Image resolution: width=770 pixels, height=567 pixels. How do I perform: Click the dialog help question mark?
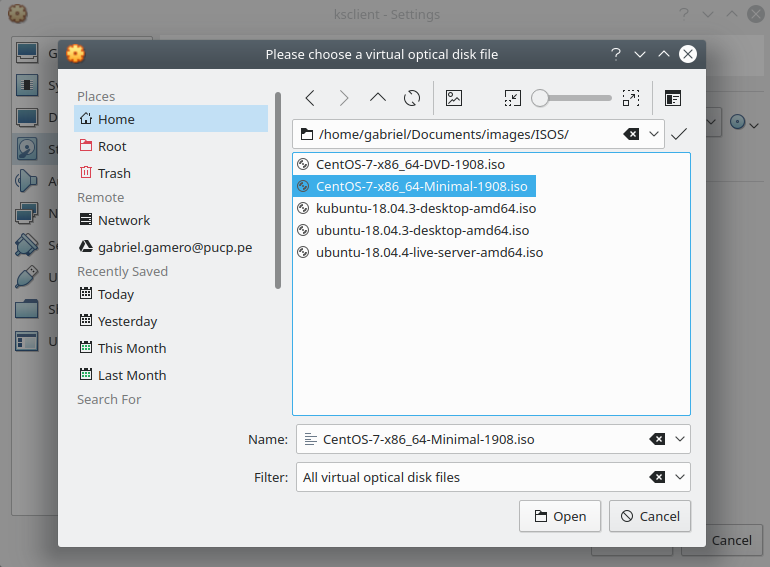pyautogui.click(x=616, y=54)
